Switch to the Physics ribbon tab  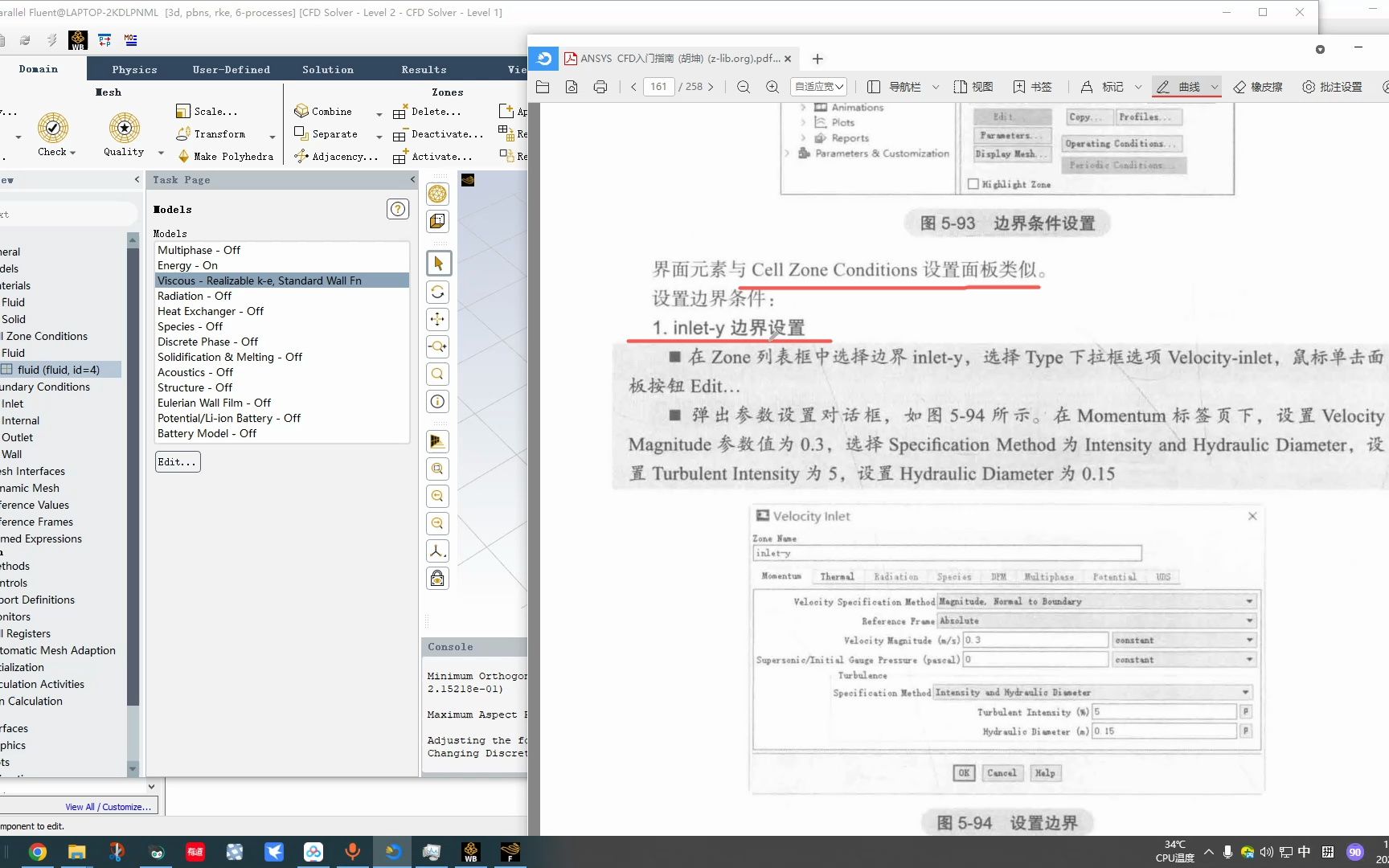[x=133, y=69]
